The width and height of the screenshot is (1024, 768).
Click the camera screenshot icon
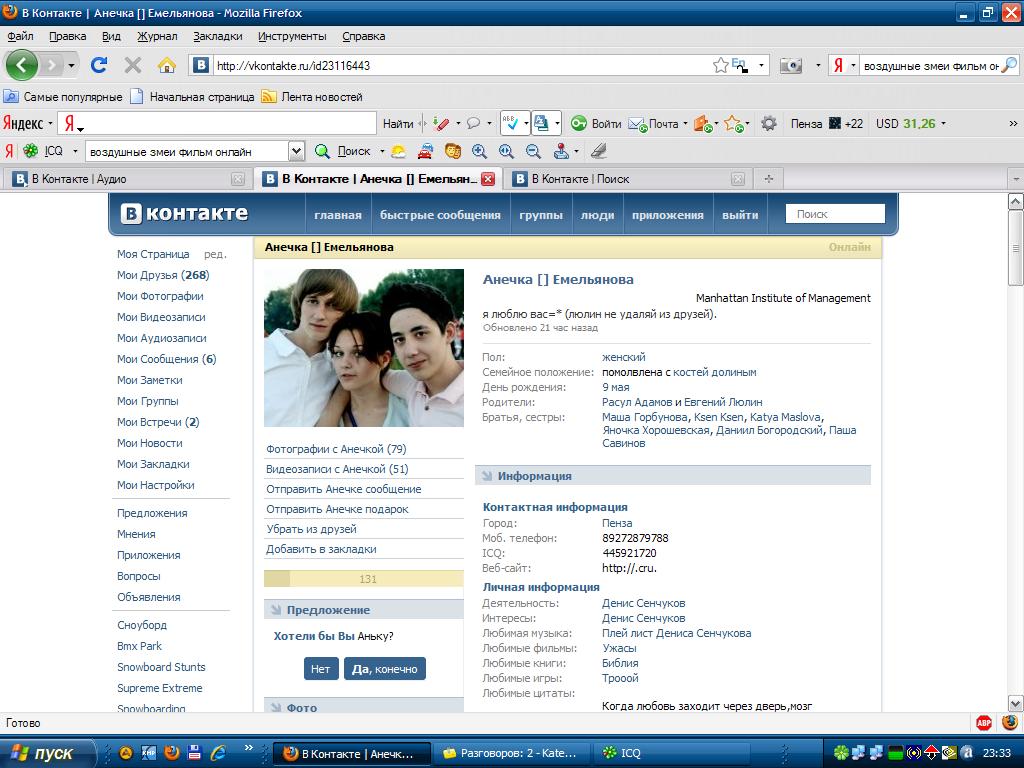791,65
